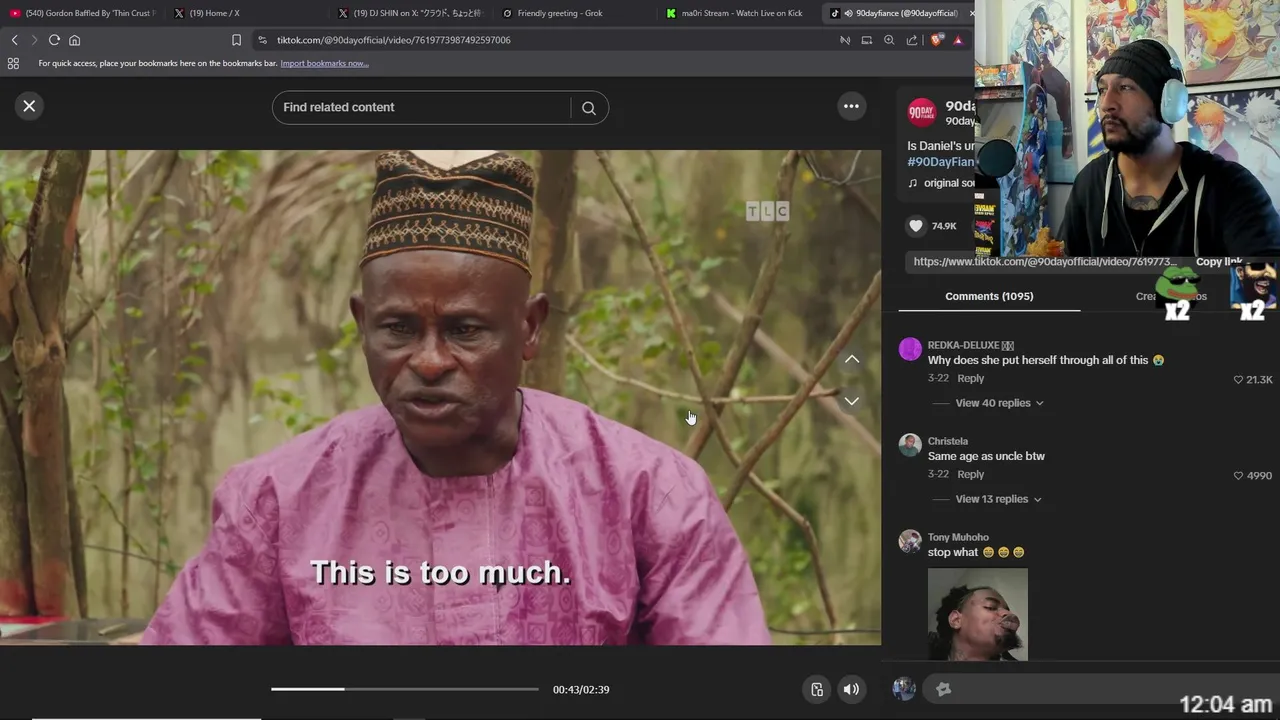Open the sticker icon in comment box
The image size is (1280, 720).
point(943,689)
